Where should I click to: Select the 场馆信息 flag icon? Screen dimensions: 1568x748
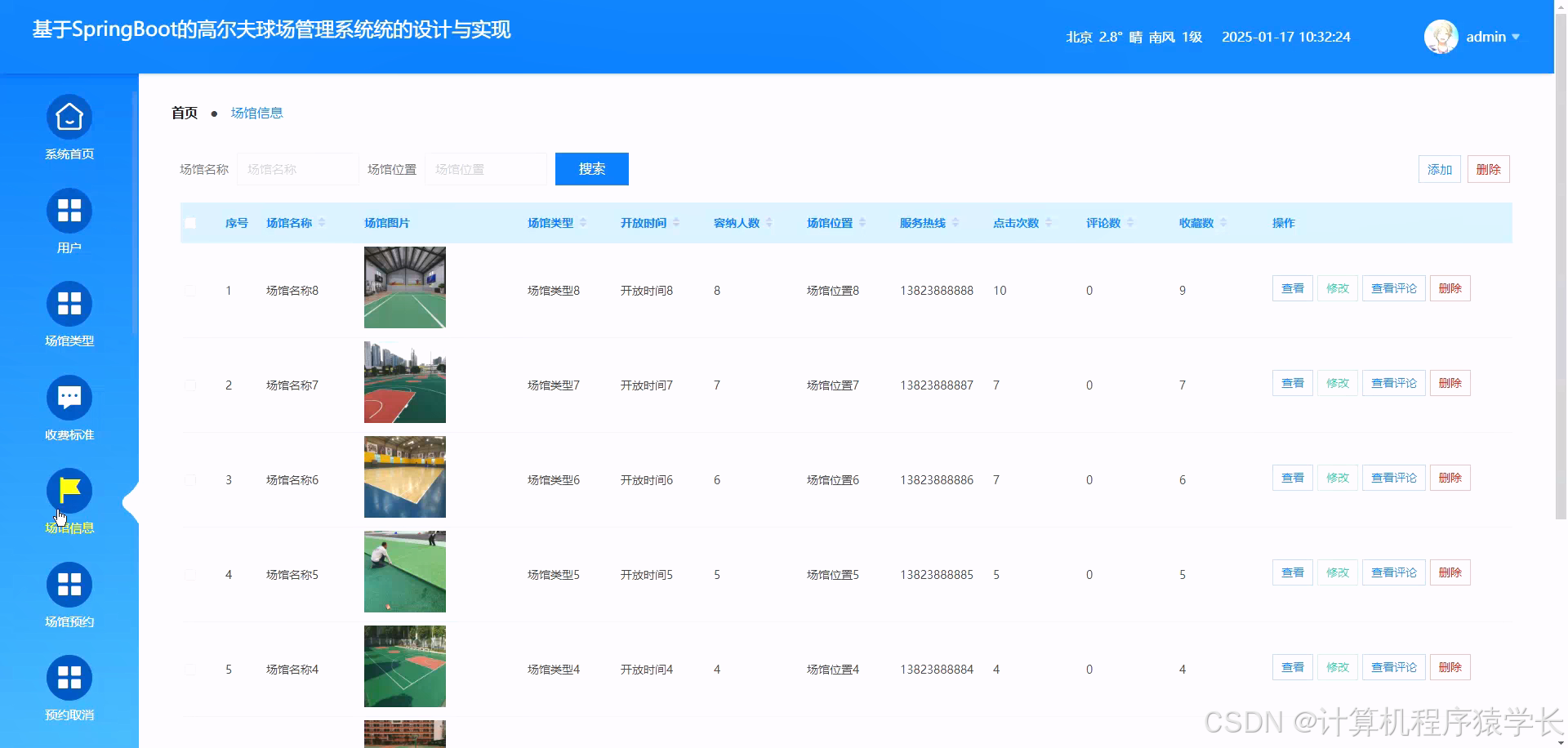coord(69,491)
